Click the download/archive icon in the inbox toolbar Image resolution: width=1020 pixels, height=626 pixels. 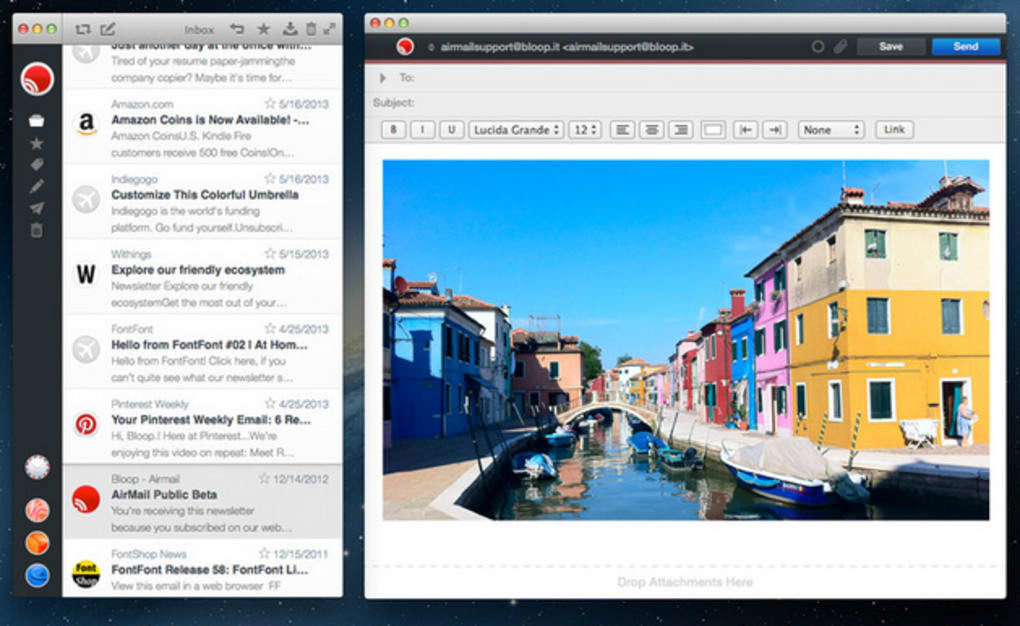coord(290,29)
